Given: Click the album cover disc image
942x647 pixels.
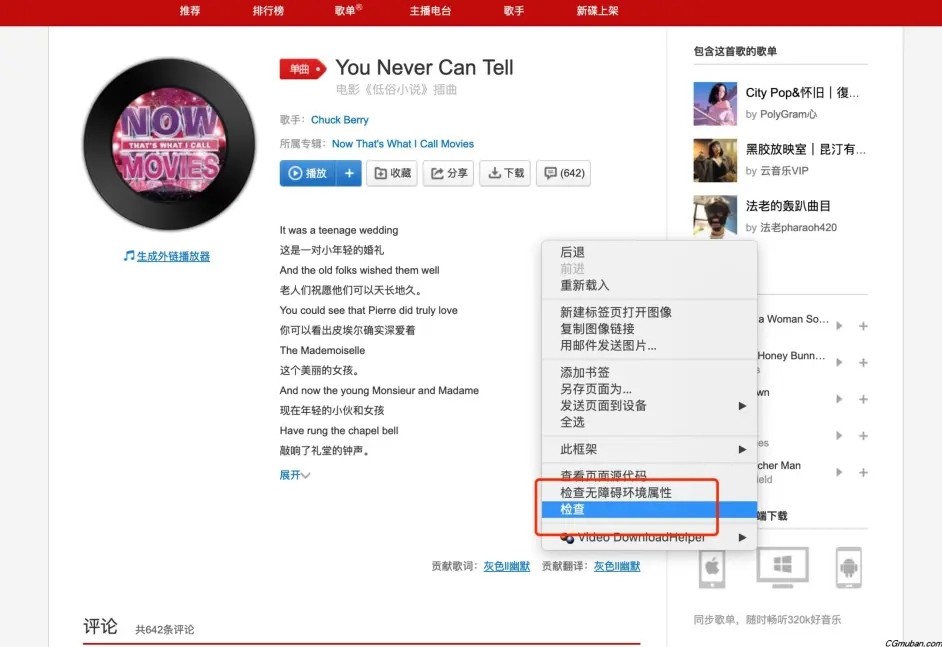Looking at the screenshot, I should click(169, 144).
